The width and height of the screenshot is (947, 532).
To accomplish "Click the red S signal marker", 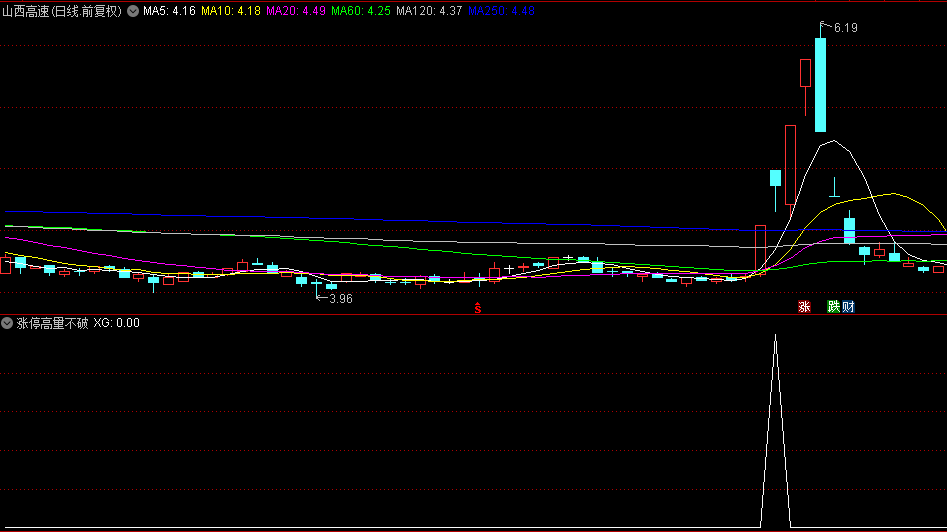I will click(x=478, y=308).
